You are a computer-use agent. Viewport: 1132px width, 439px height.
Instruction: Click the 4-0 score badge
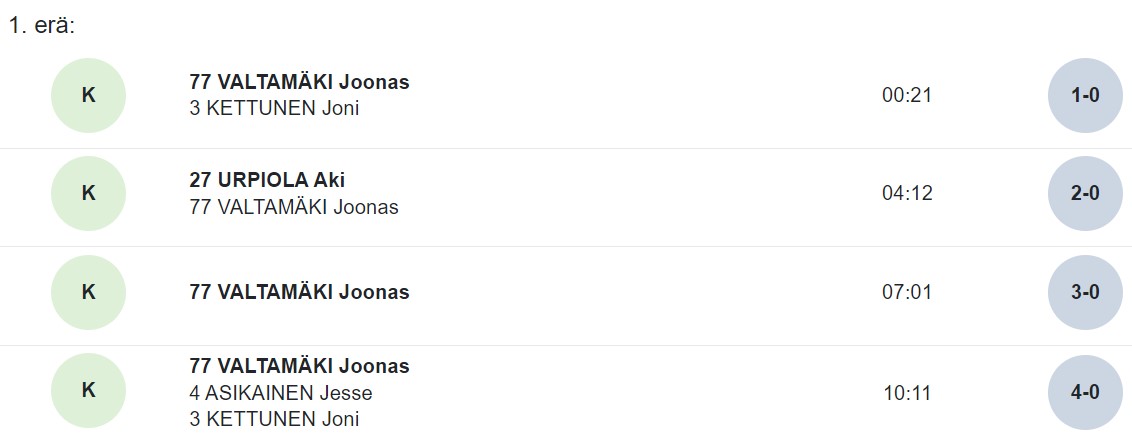click(1085, 392)
